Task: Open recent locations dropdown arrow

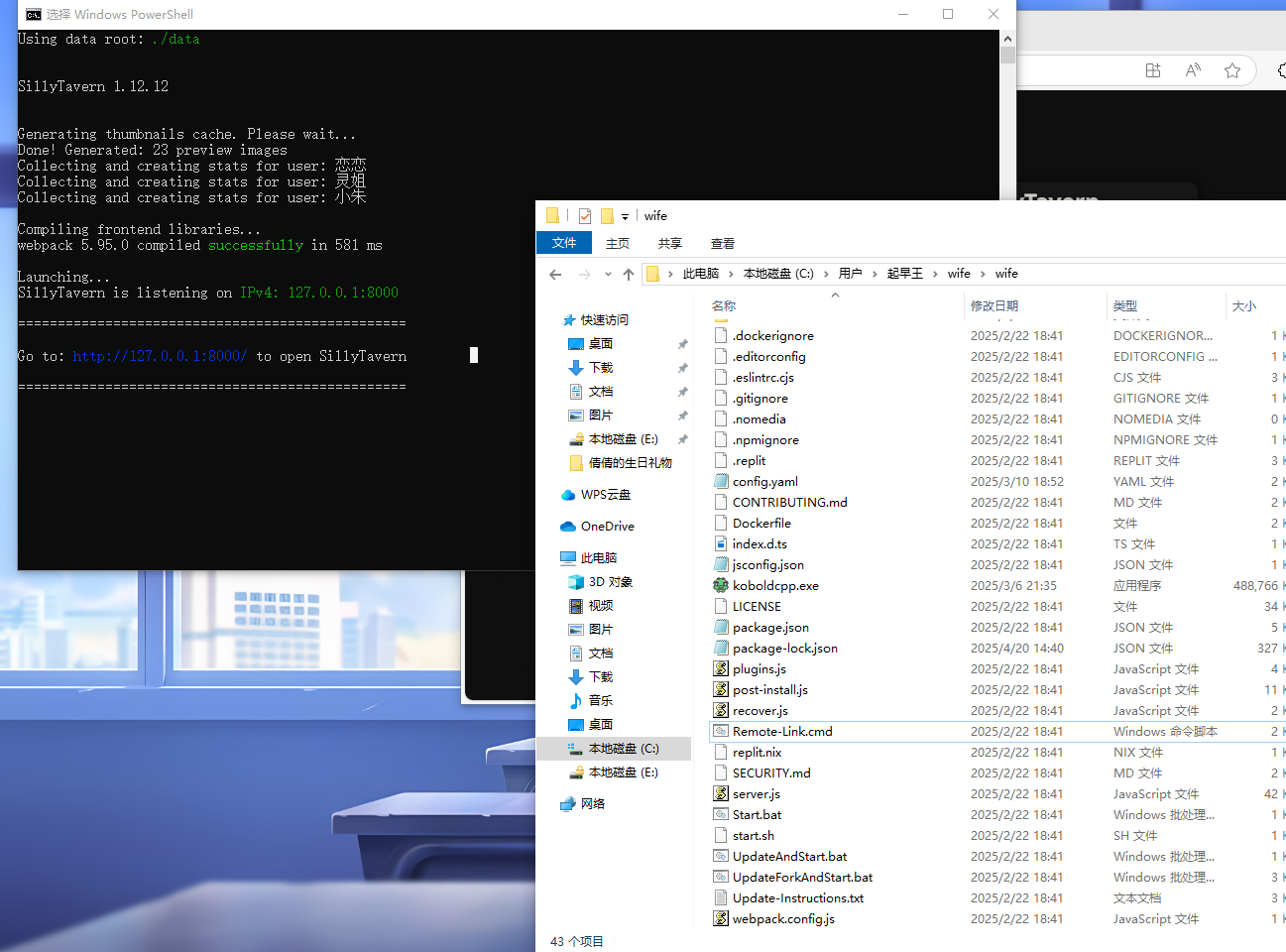Action: pyautogui.click(x=608, y=275)
